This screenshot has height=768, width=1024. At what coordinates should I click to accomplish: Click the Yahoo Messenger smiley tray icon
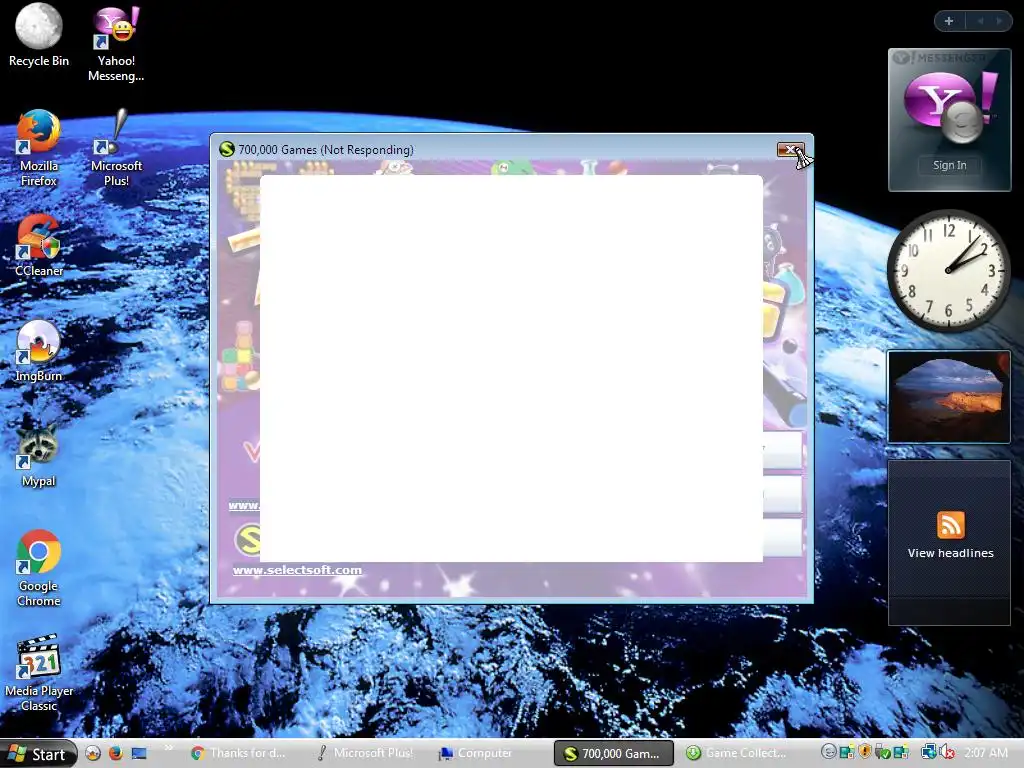(x=829, y=752)
